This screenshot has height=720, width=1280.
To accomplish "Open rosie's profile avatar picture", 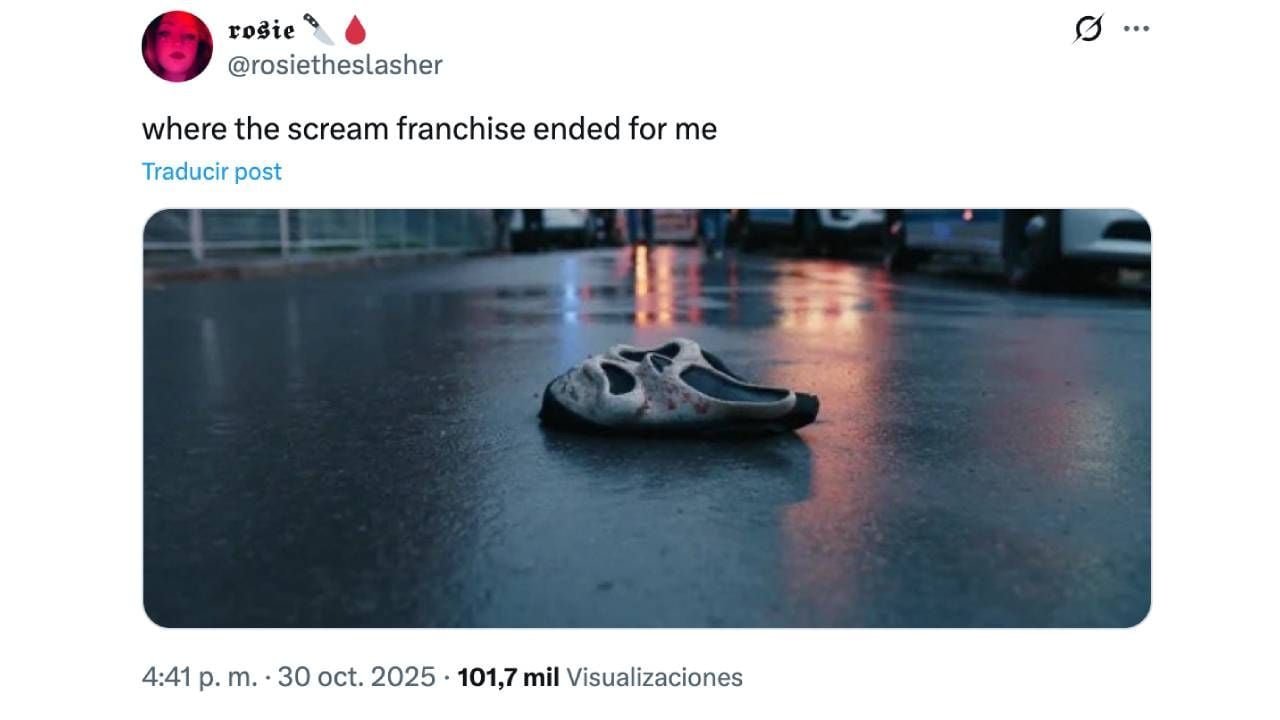I will [x=177, y=46].
